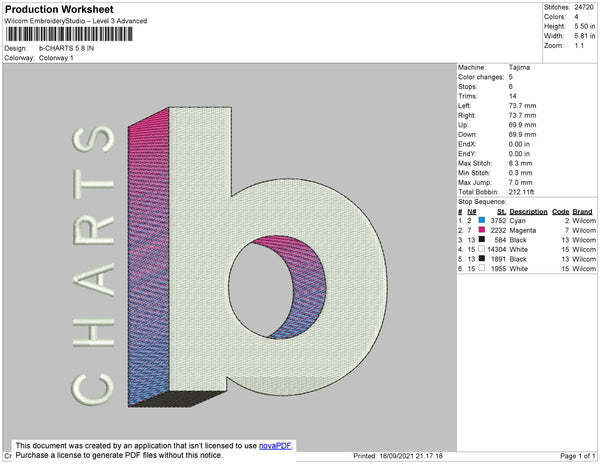Screen dimensions: 600x464
Task: Click the 'Description' column header
Action: click(528, 212)
